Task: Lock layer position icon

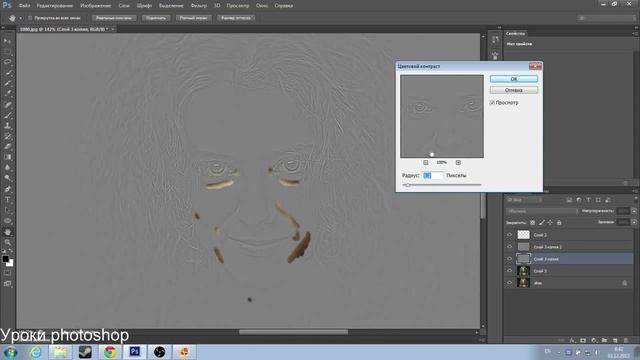Action: coord(550,222)
